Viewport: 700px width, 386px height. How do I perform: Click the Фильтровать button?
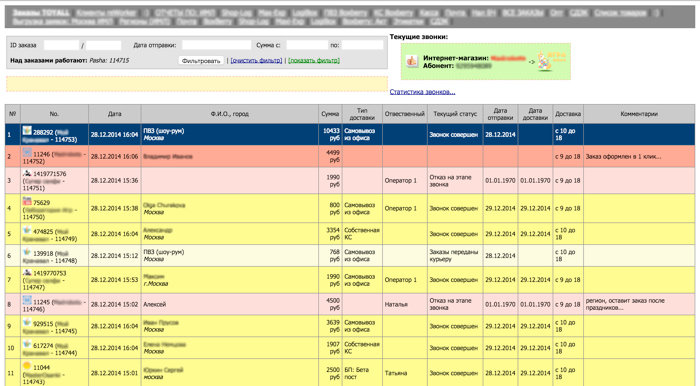tap(201, 60)
